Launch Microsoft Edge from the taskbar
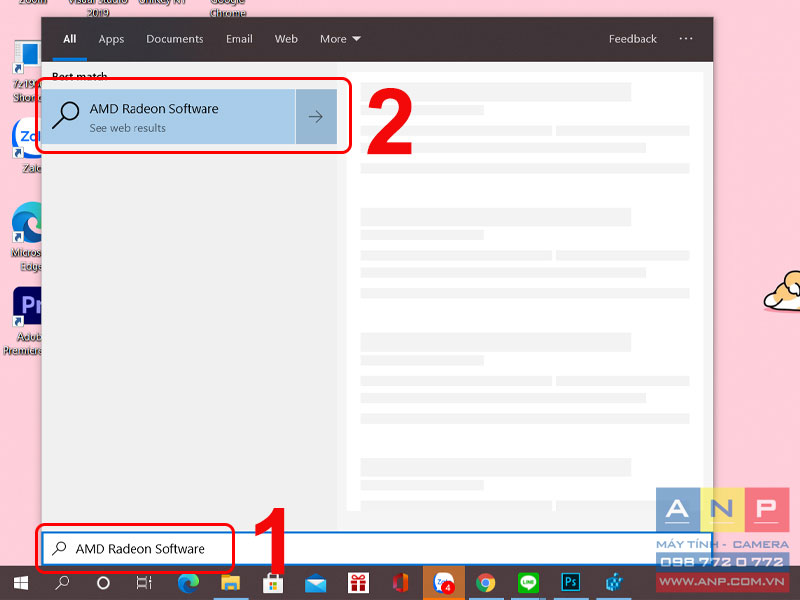Viewport: 800px width, 600px height. pyautogui.click(x=188, y=583)
